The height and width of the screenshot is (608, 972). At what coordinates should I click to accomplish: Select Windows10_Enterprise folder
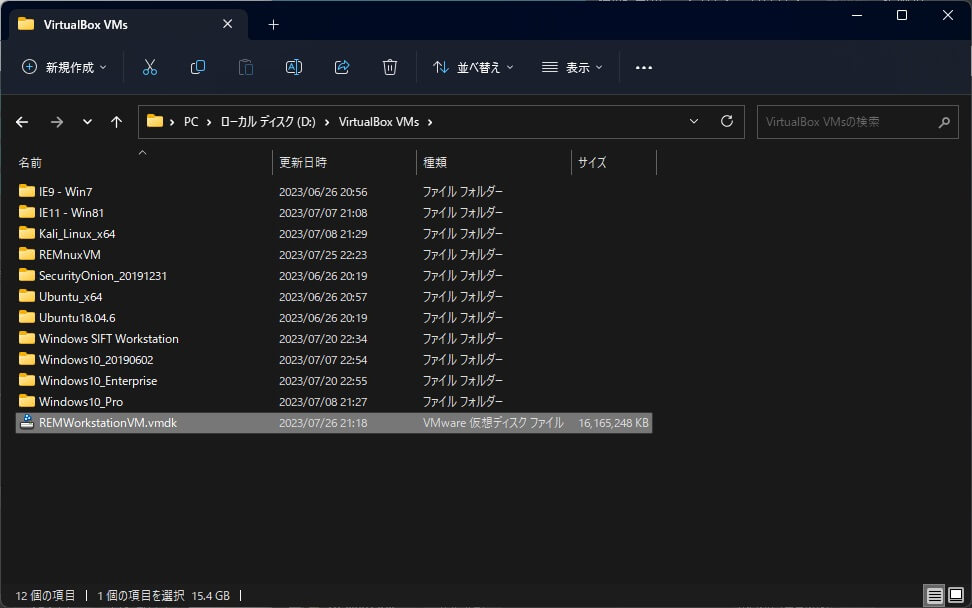coord(98,381)
